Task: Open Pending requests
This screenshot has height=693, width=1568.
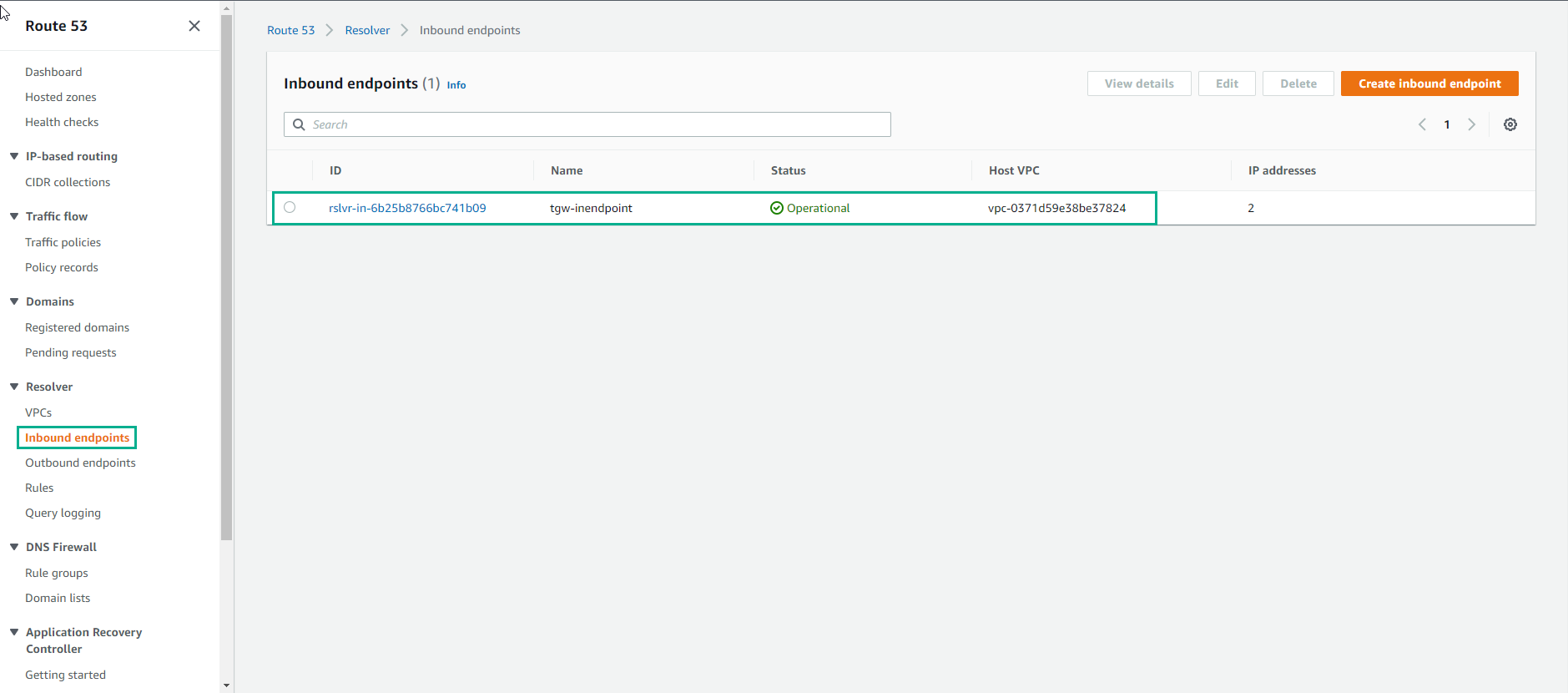Action: pos(71,352)
